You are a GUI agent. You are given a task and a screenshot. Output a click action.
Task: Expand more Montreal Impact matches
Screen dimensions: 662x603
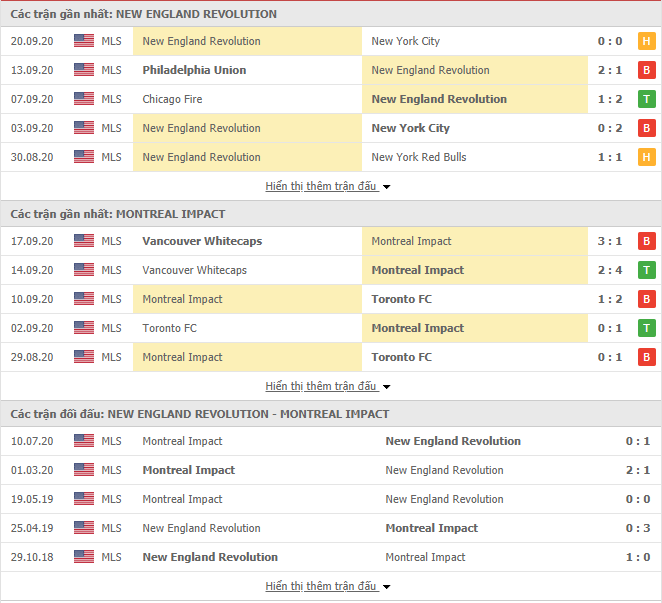click(327, 386)
